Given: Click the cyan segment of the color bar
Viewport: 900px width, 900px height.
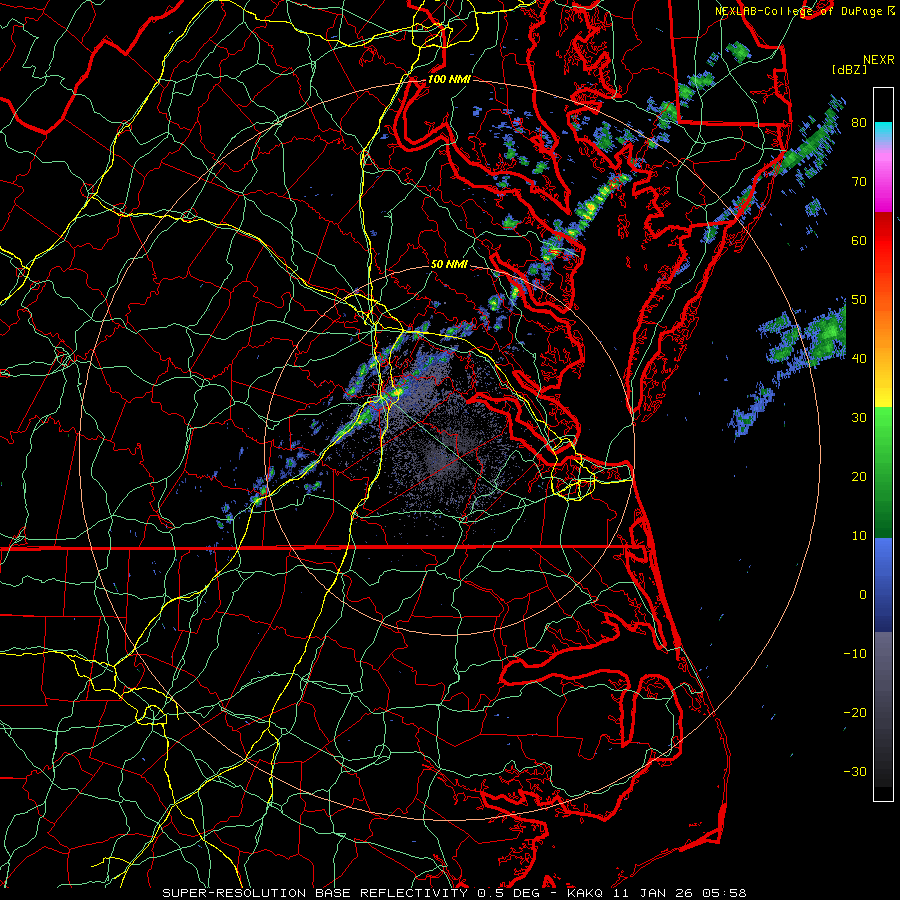Looking at the screenshot, I should 883,132.
